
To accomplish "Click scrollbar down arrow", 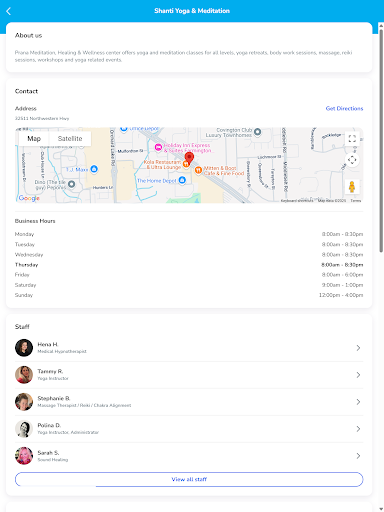I will [381, 509].
